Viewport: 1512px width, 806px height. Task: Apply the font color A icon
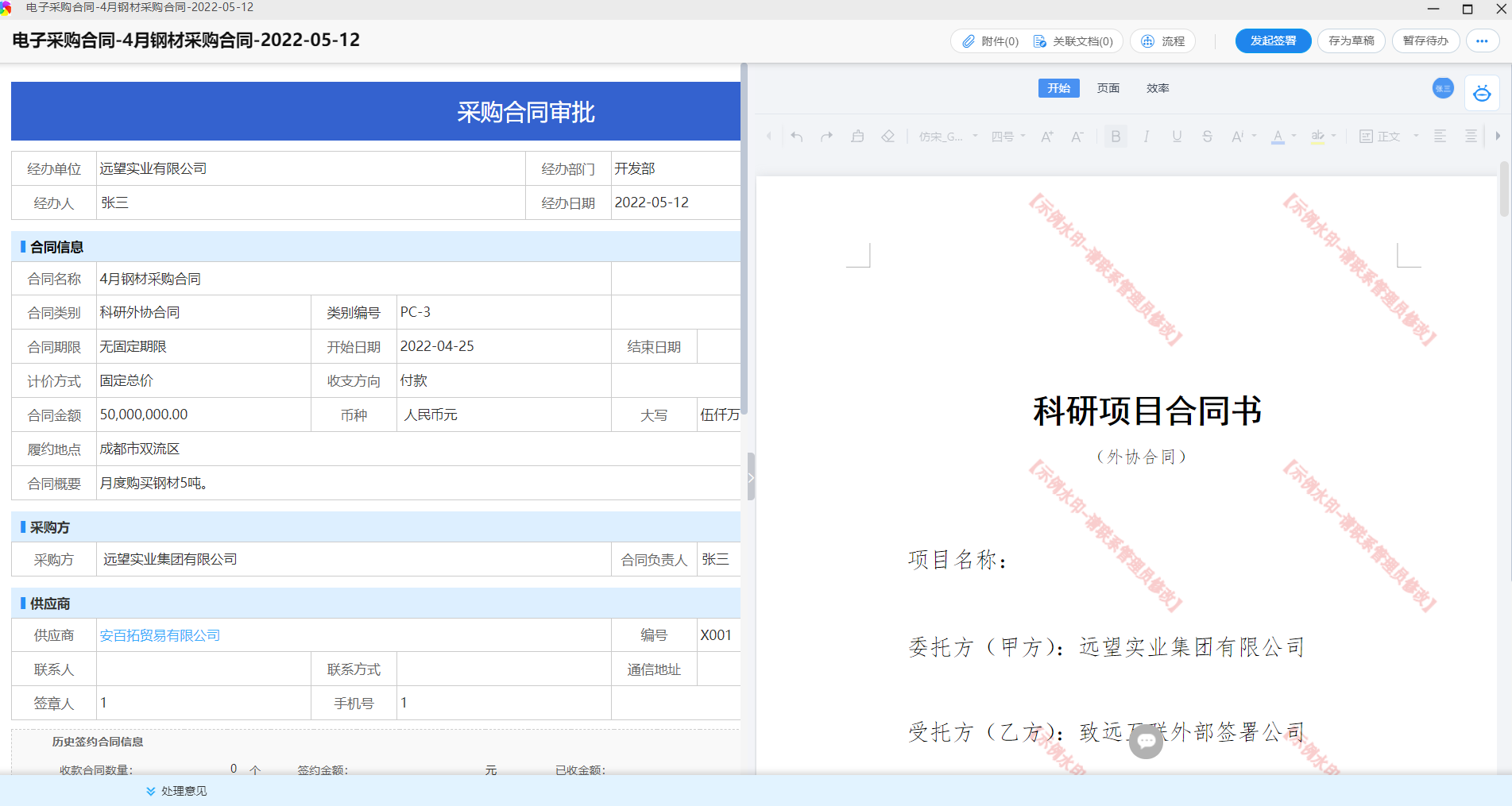[1278, 137]
